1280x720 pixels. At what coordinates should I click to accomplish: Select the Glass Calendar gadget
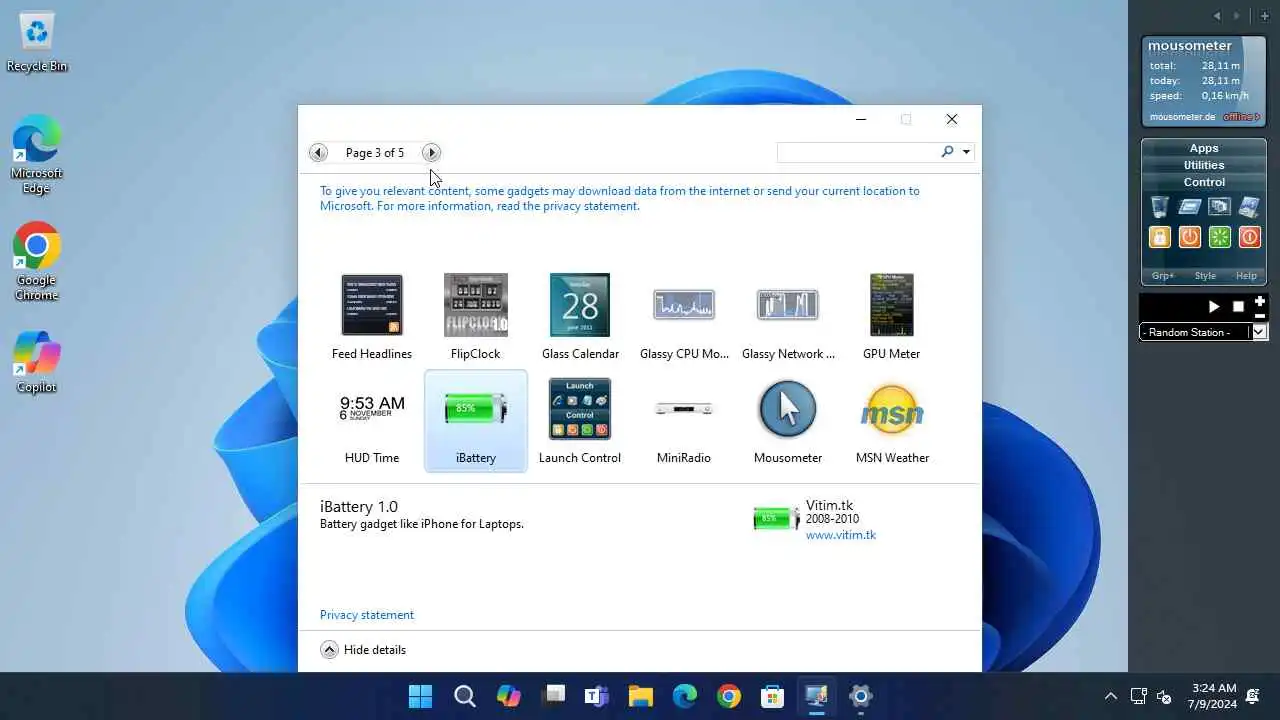[580, 316]
